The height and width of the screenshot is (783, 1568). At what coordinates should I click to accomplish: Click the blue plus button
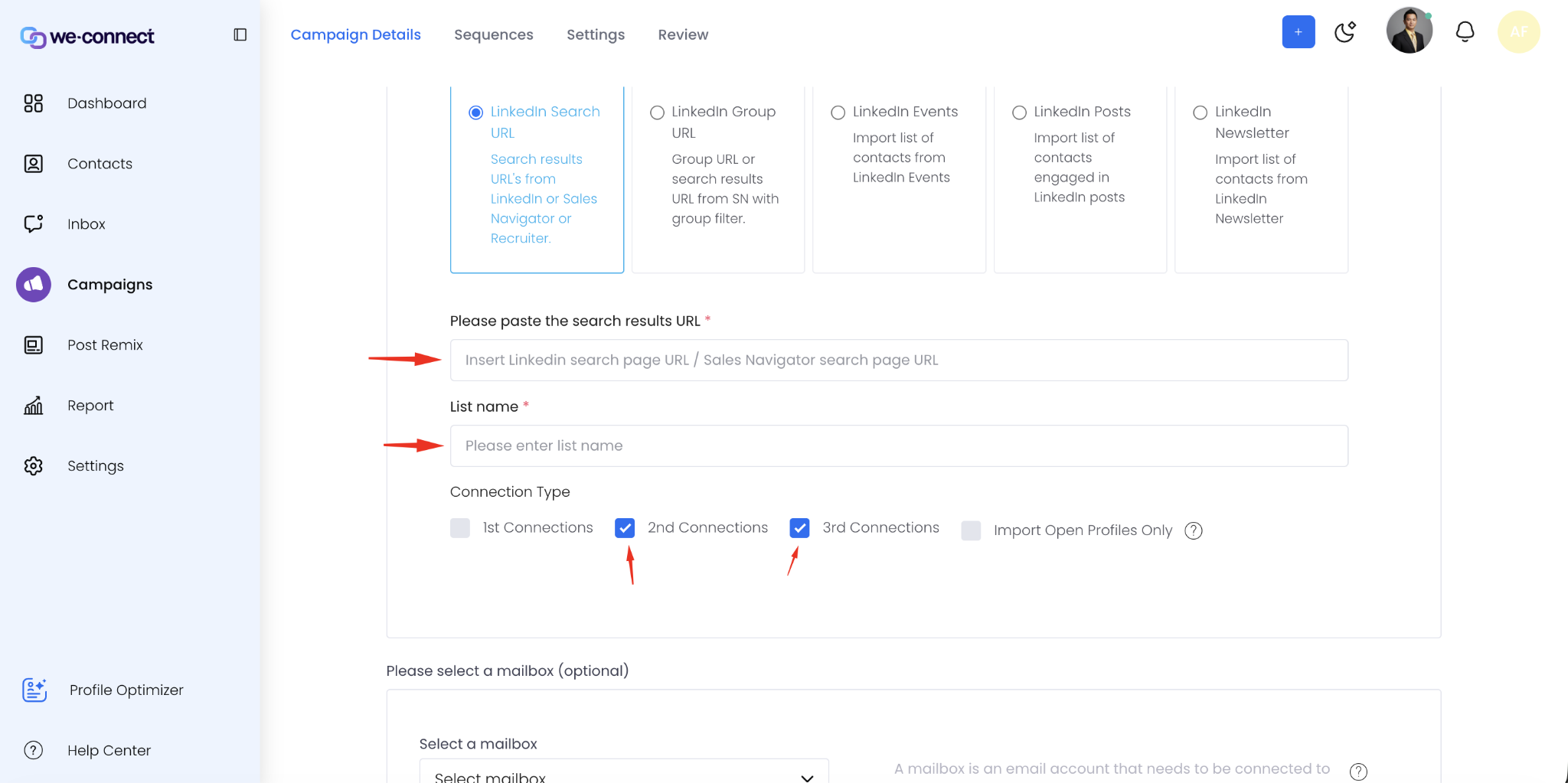click(1298, 32)
